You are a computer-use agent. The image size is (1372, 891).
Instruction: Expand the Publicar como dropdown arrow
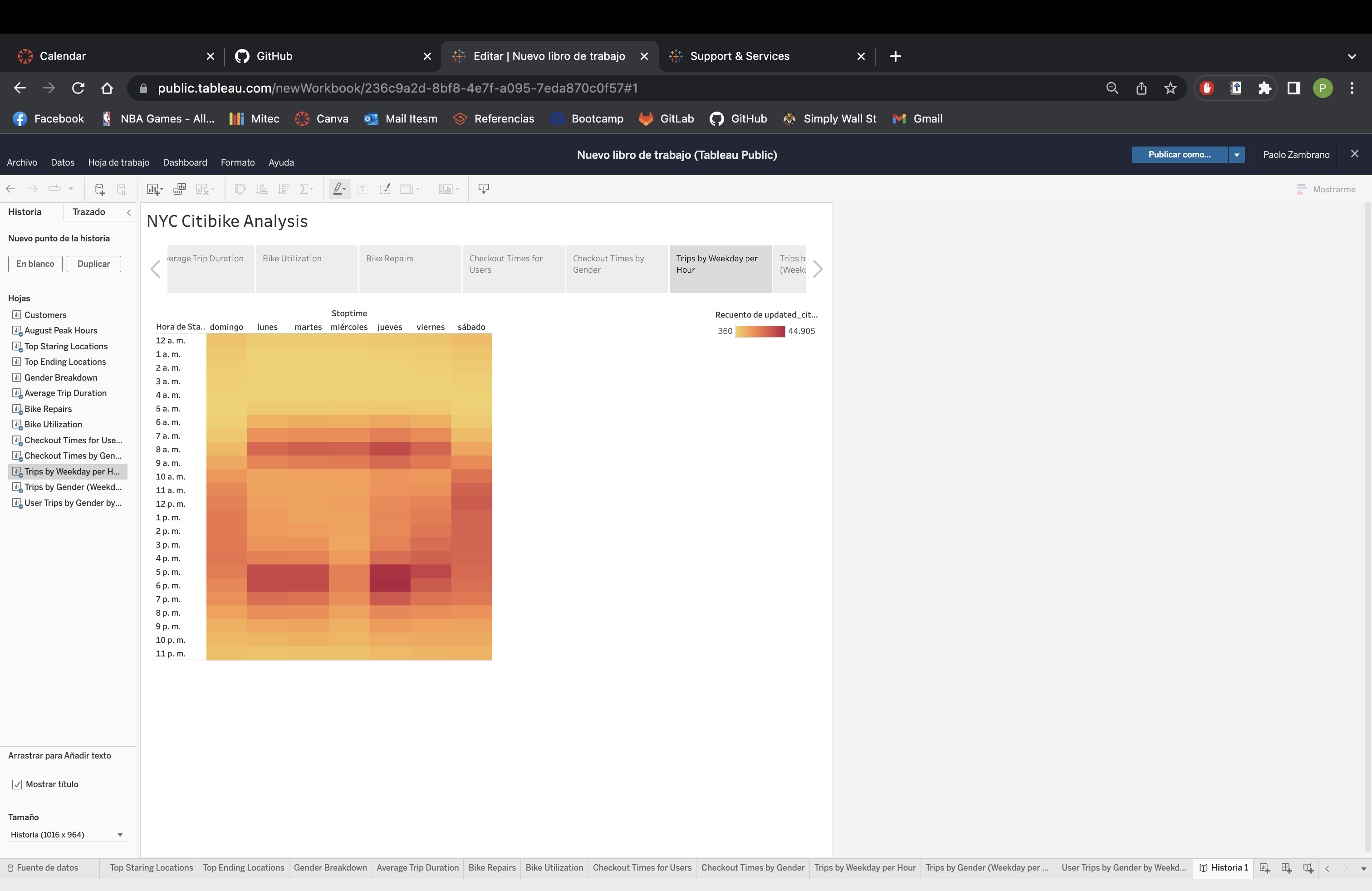click(1236, 154)
